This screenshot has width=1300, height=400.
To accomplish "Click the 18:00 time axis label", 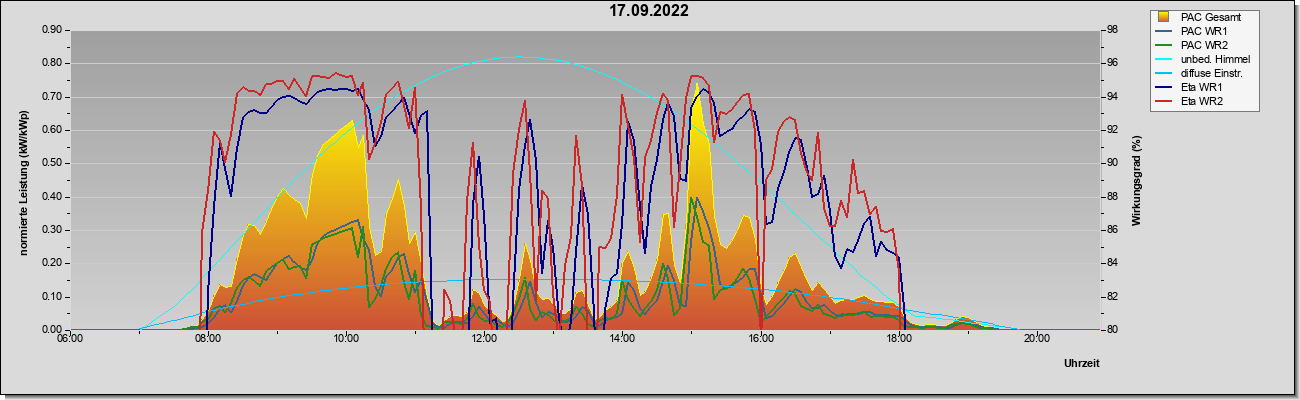I will pos(898,338).
